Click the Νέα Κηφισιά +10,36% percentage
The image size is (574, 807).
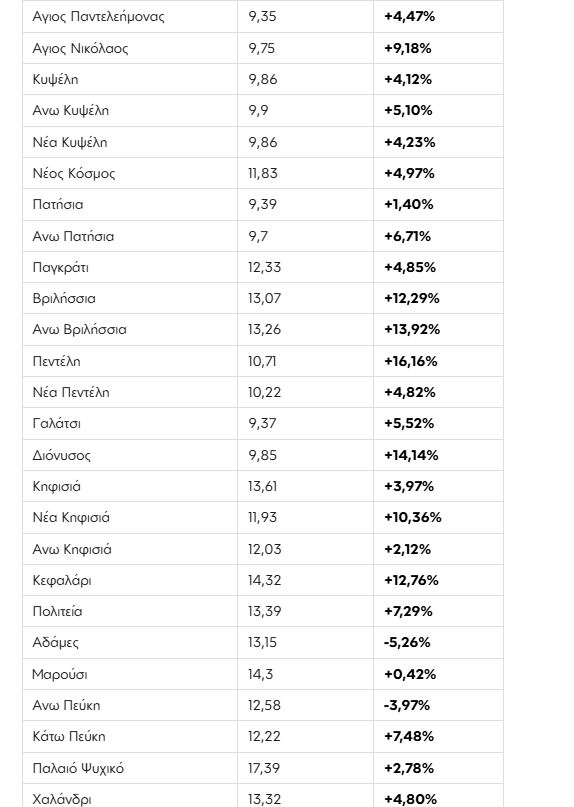(x=412, y=517)
